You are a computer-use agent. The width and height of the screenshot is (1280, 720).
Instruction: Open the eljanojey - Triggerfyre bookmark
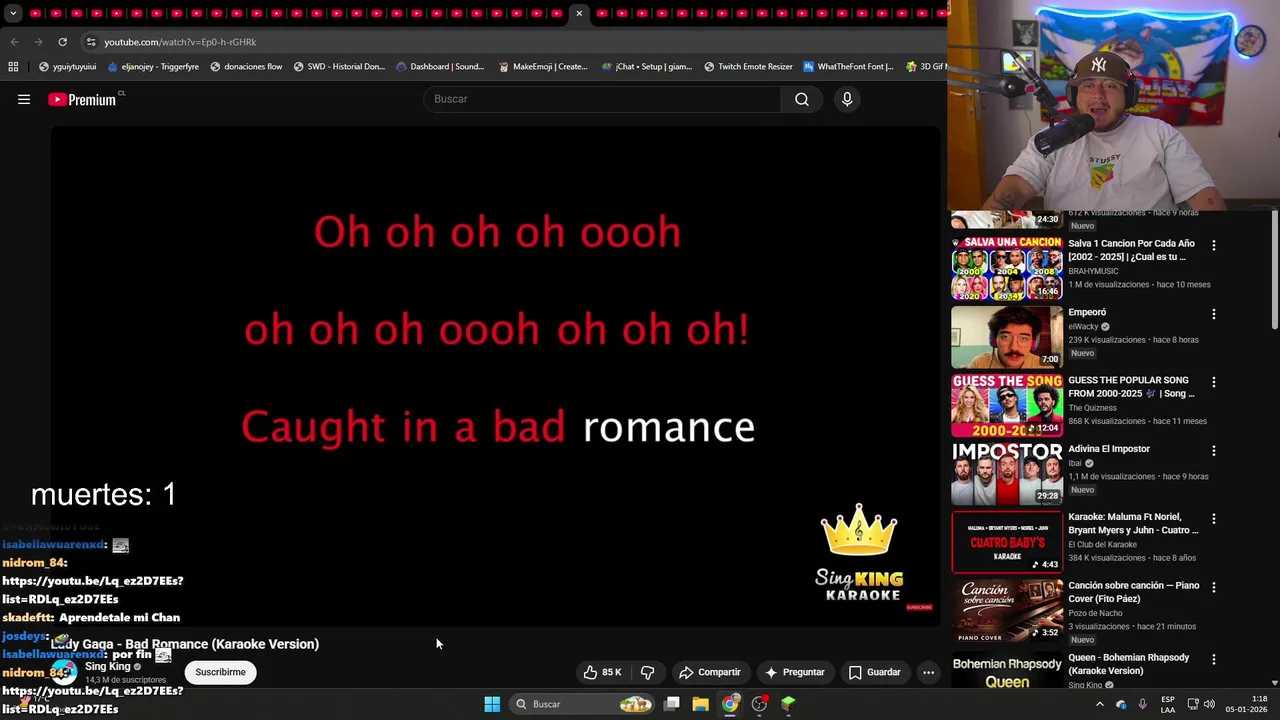153,67
